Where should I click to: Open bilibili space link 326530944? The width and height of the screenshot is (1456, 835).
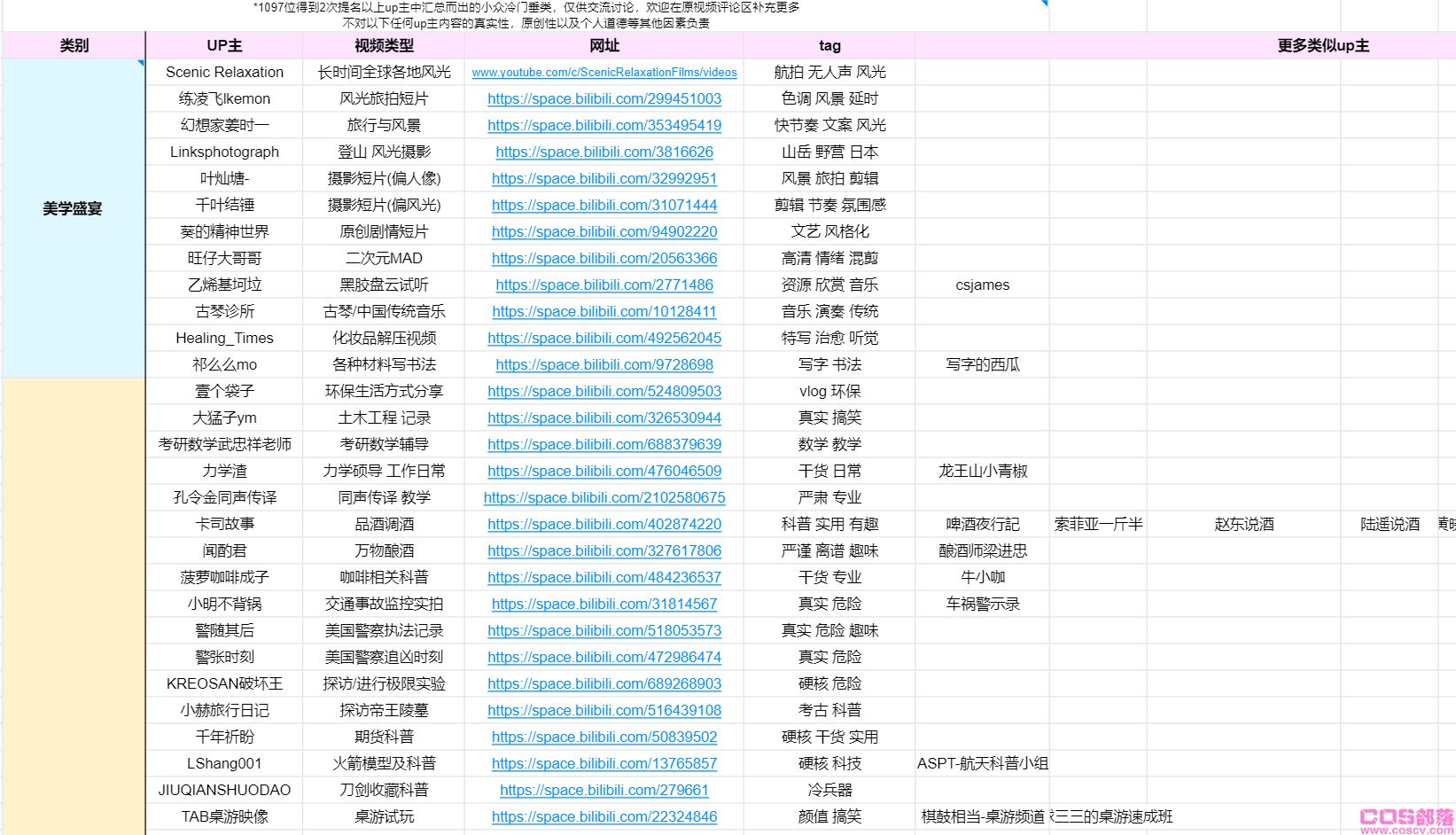(604, 418)
